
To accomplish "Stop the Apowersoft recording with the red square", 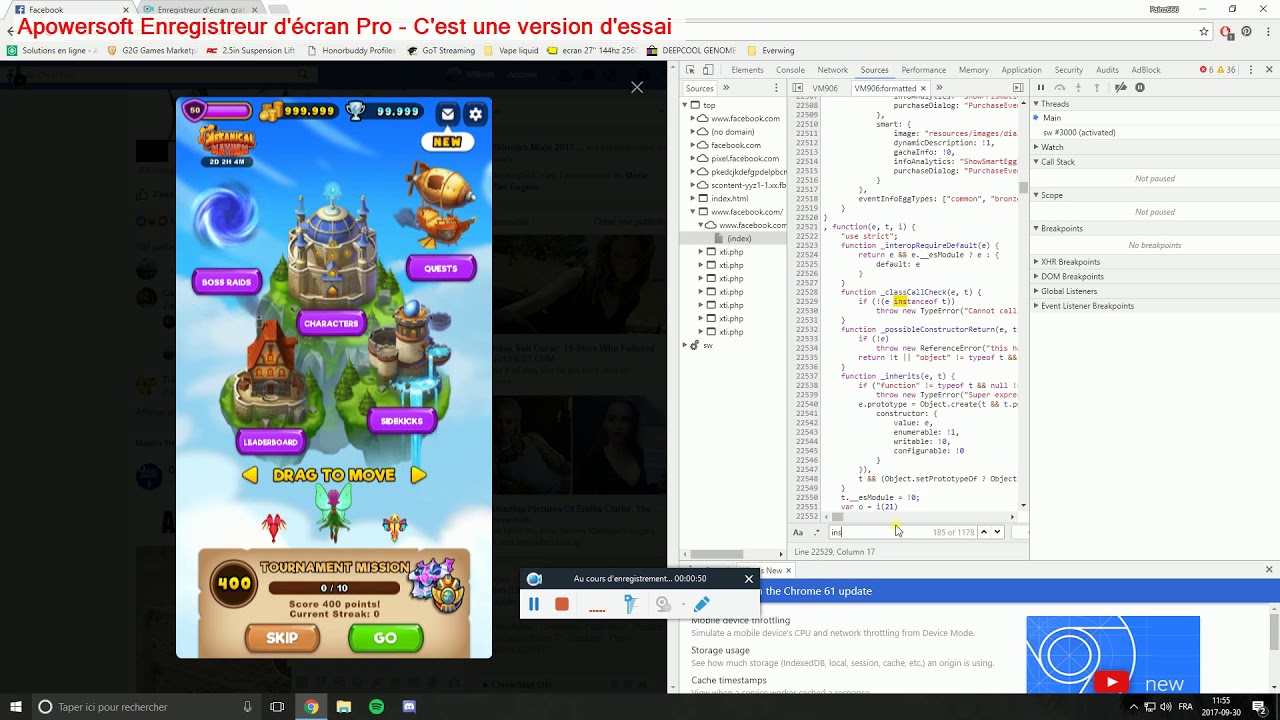I will (x=562, y=604).
